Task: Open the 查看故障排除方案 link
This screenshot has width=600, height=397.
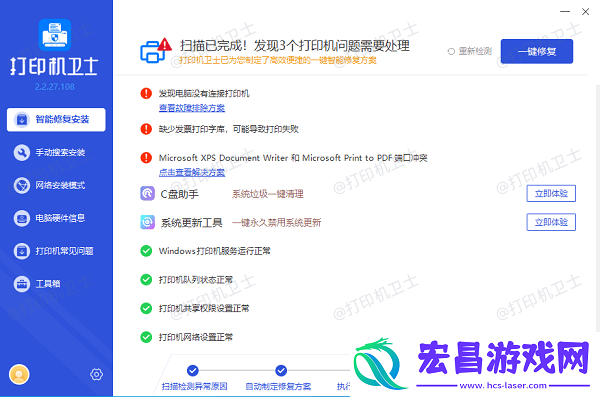Action: (192, 108)
